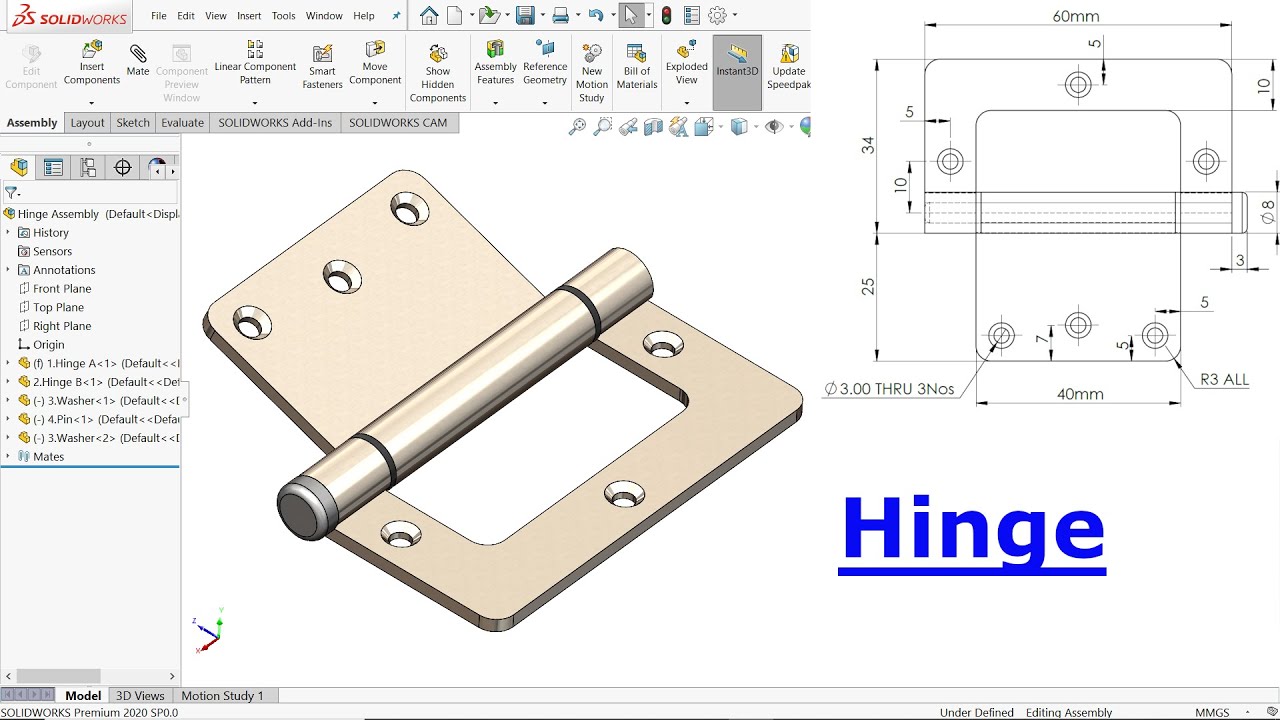Click the feature tree horizontal scrollbar
Screen dimensions: 1280x720
pos(58,676)
